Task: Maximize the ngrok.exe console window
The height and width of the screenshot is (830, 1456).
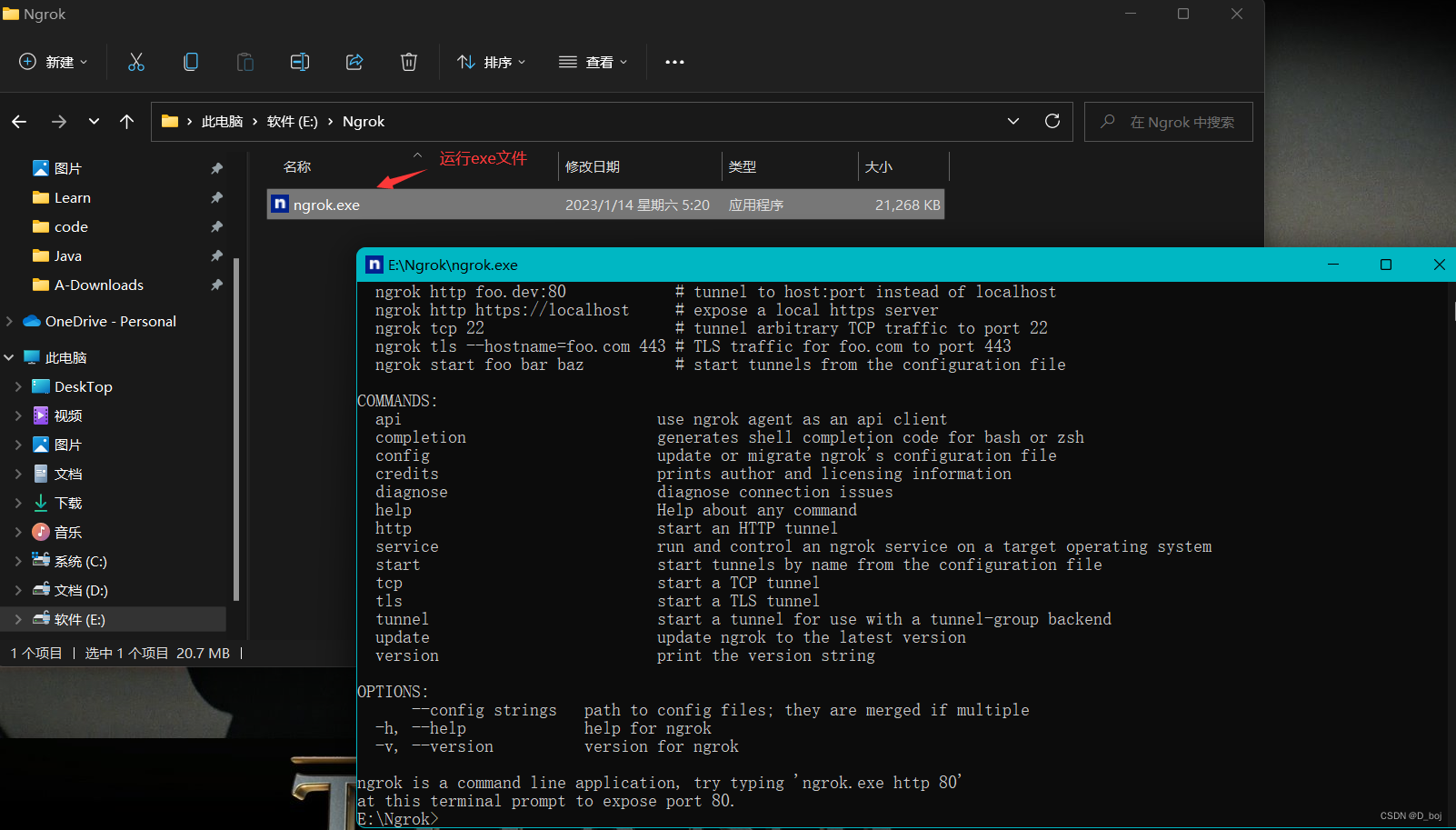Action: pyautogui.click(x=1386, y=265)
